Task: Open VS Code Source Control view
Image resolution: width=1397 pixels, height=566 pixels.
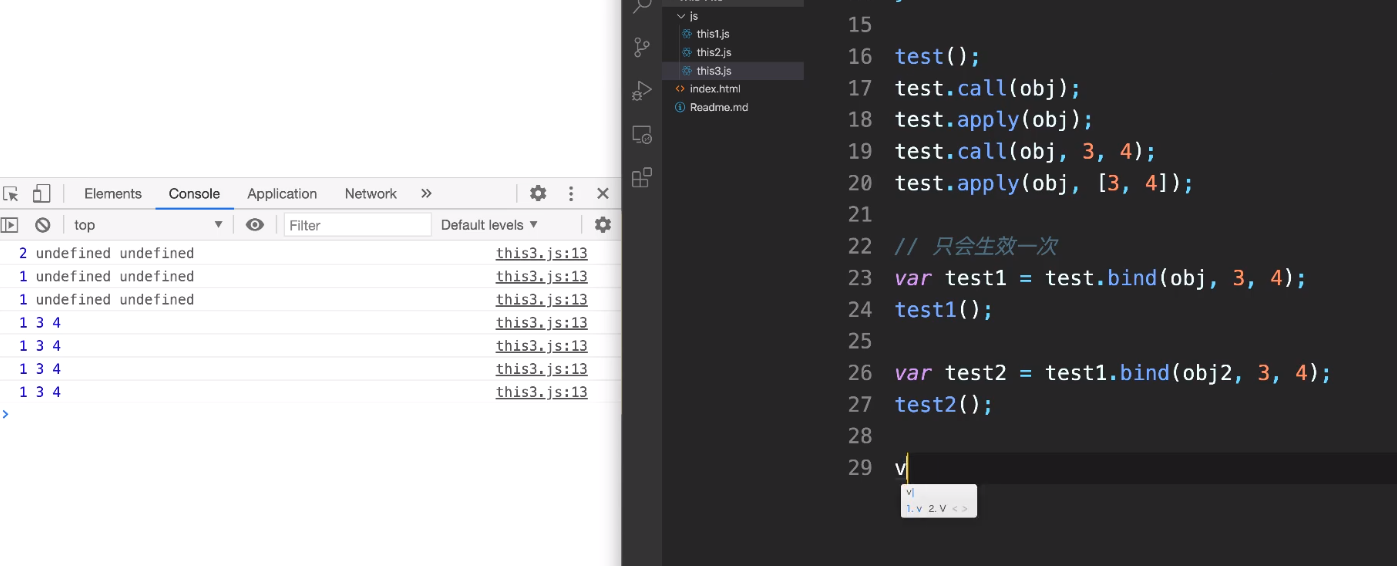Action: coord(642,47)
